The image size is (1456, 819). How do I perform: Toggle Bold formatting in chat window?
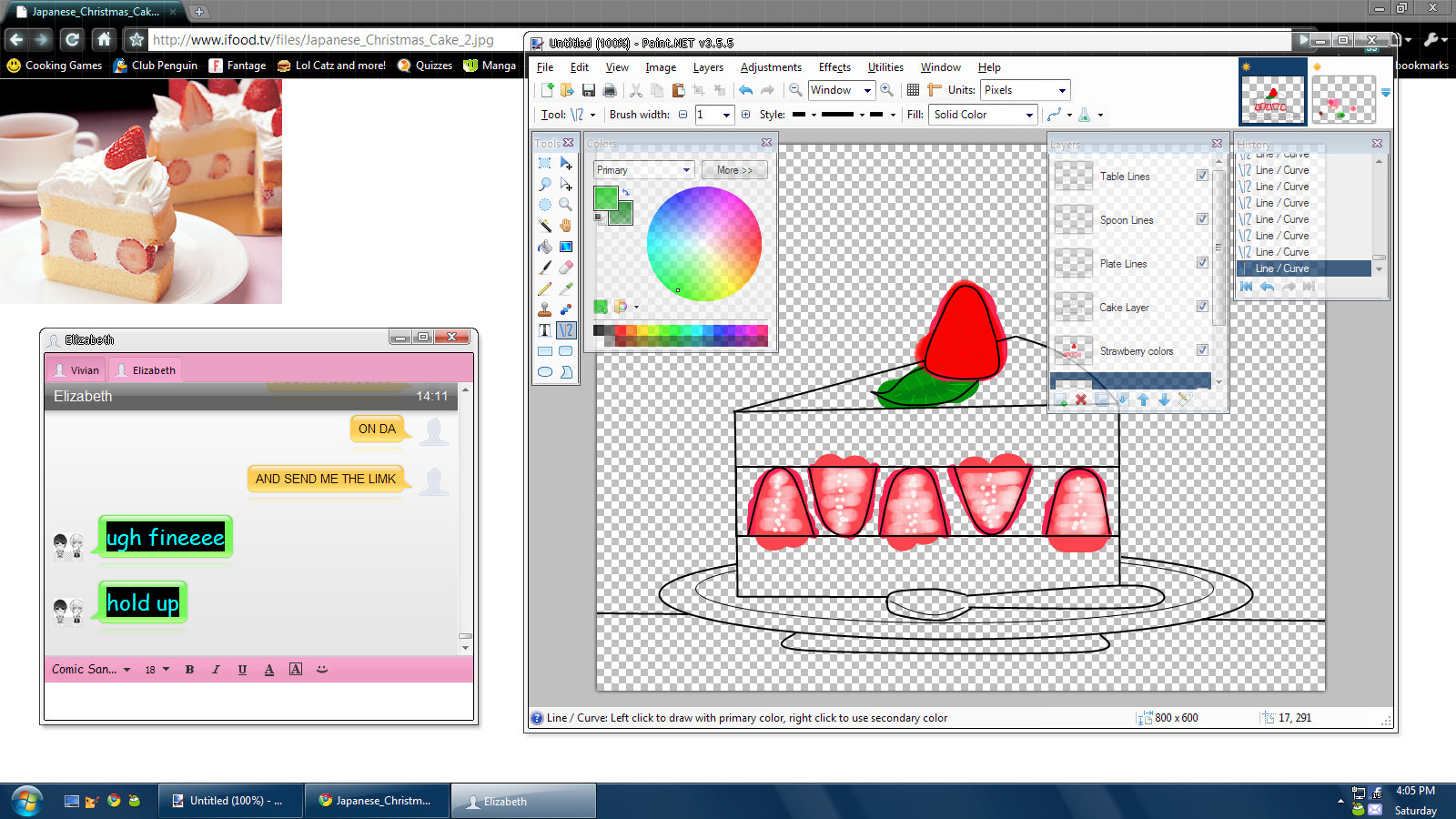pyautogui.click(x=189, y=670)
